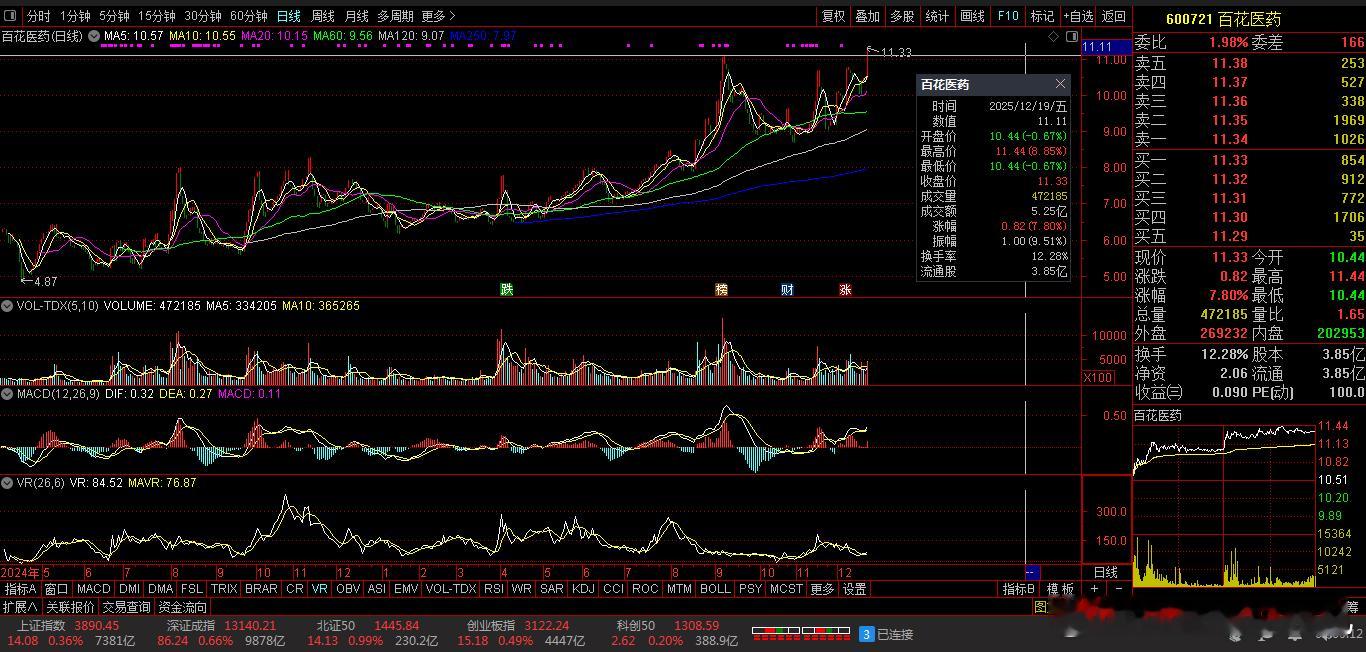Toggle the left sidebar panel icon

point(10,16)
